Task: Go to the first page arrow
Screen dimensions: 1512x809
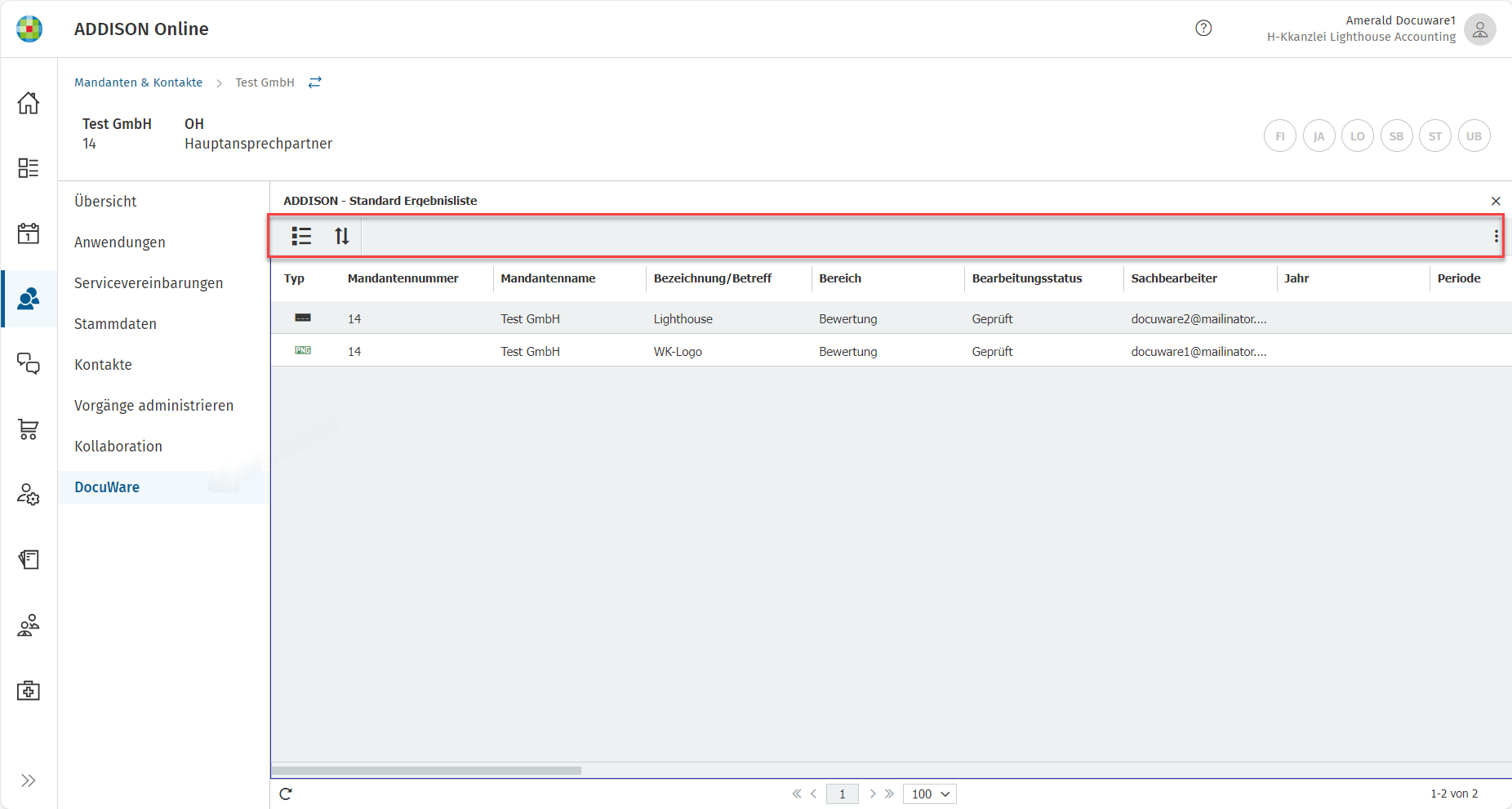Action: pyautogui.click(x=797, y=793)
